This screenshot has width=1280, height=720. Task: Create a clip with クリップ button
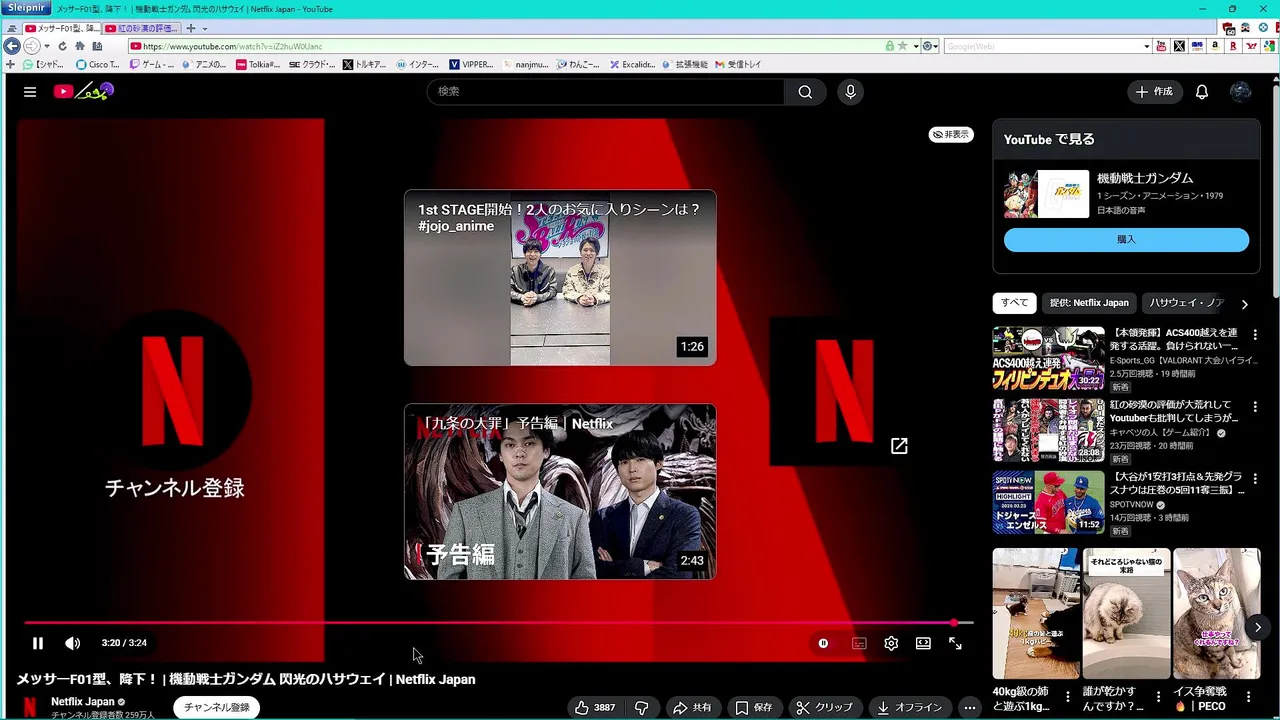[824, 707]
